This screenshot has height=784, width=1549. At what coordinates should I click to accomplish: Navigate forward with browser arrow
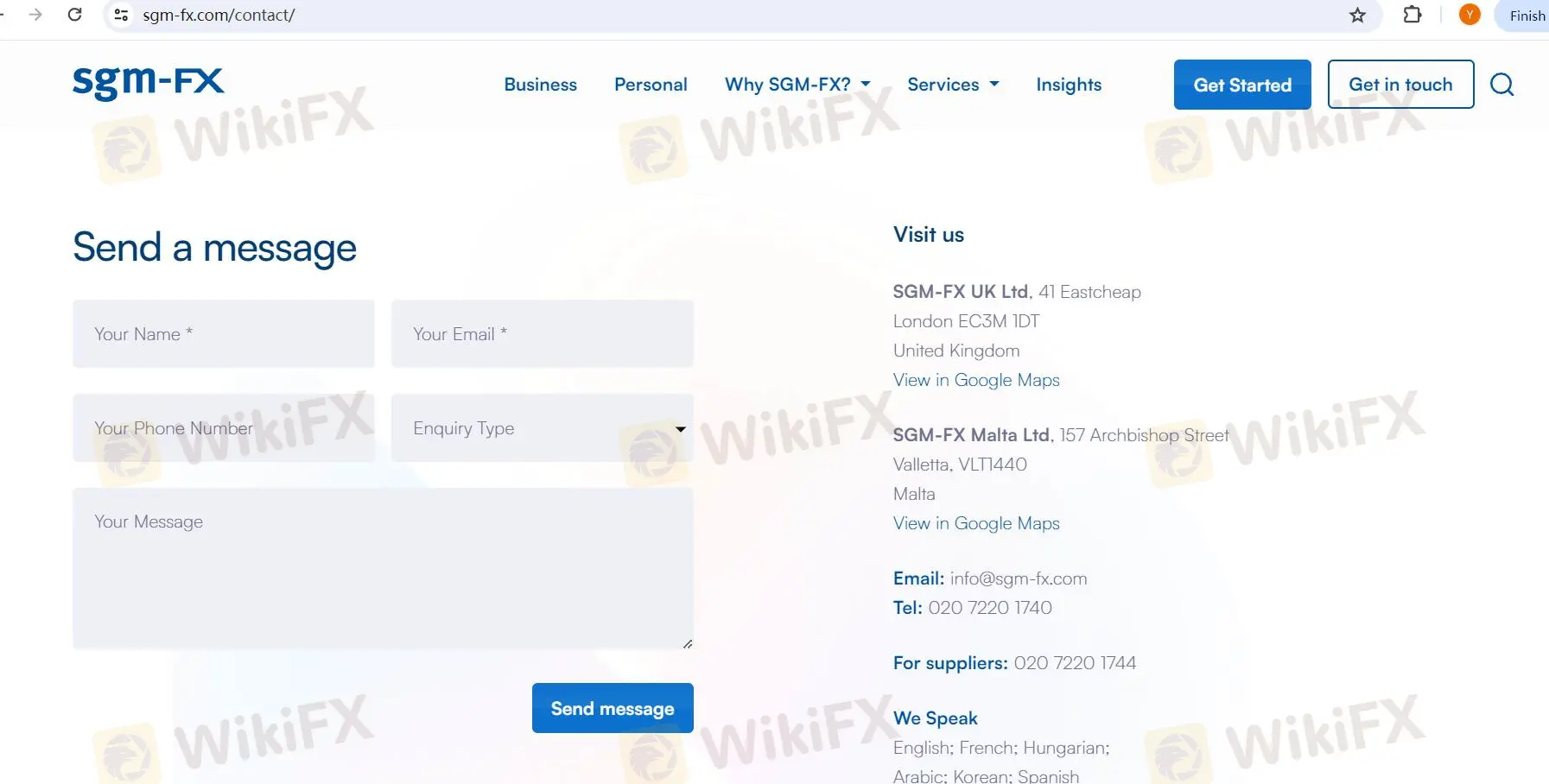tap(35, 15)
